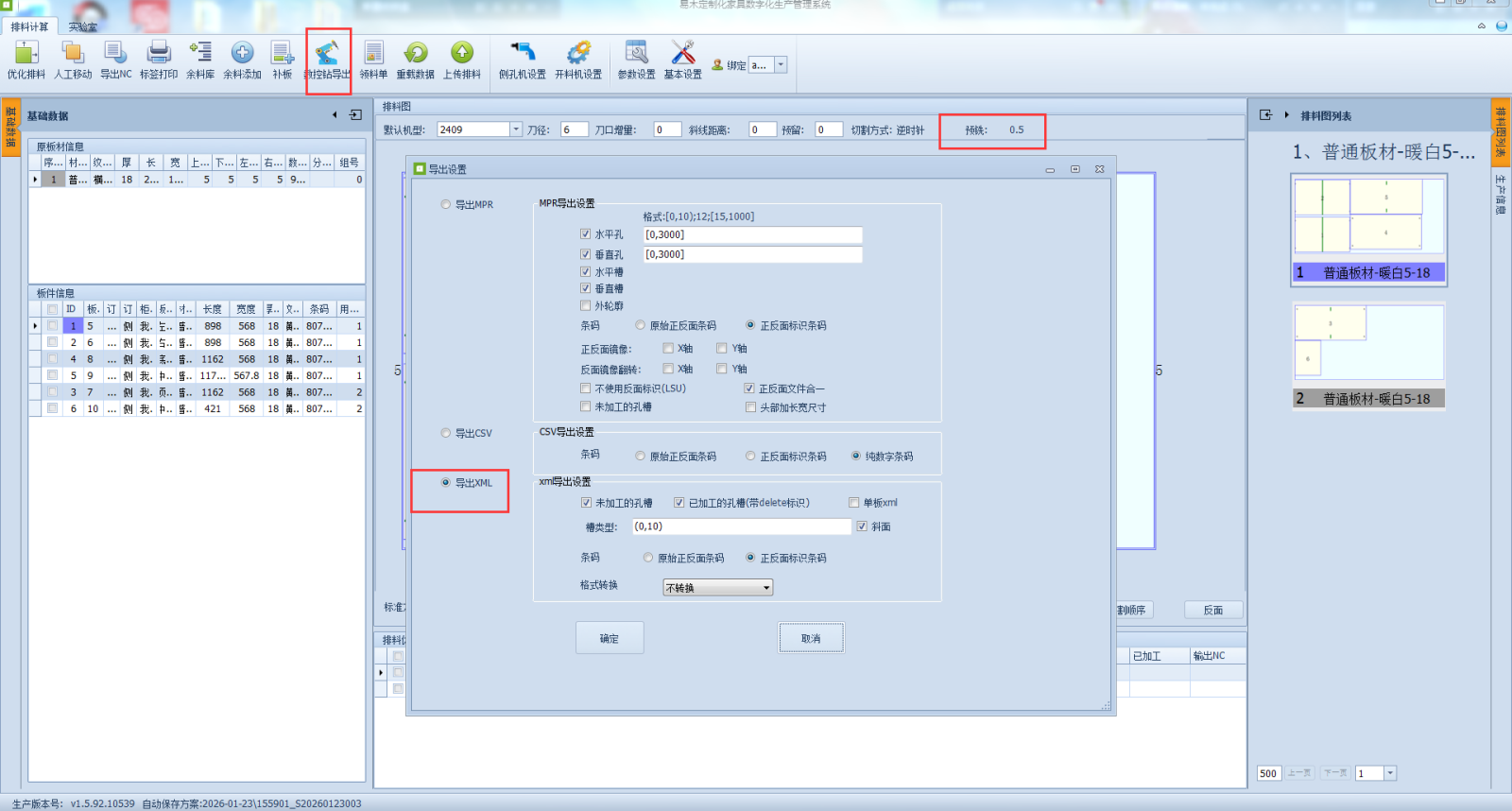Screen dimensions: 1512x811
Task: Click the 取消 button
Action: pos(811,638)
